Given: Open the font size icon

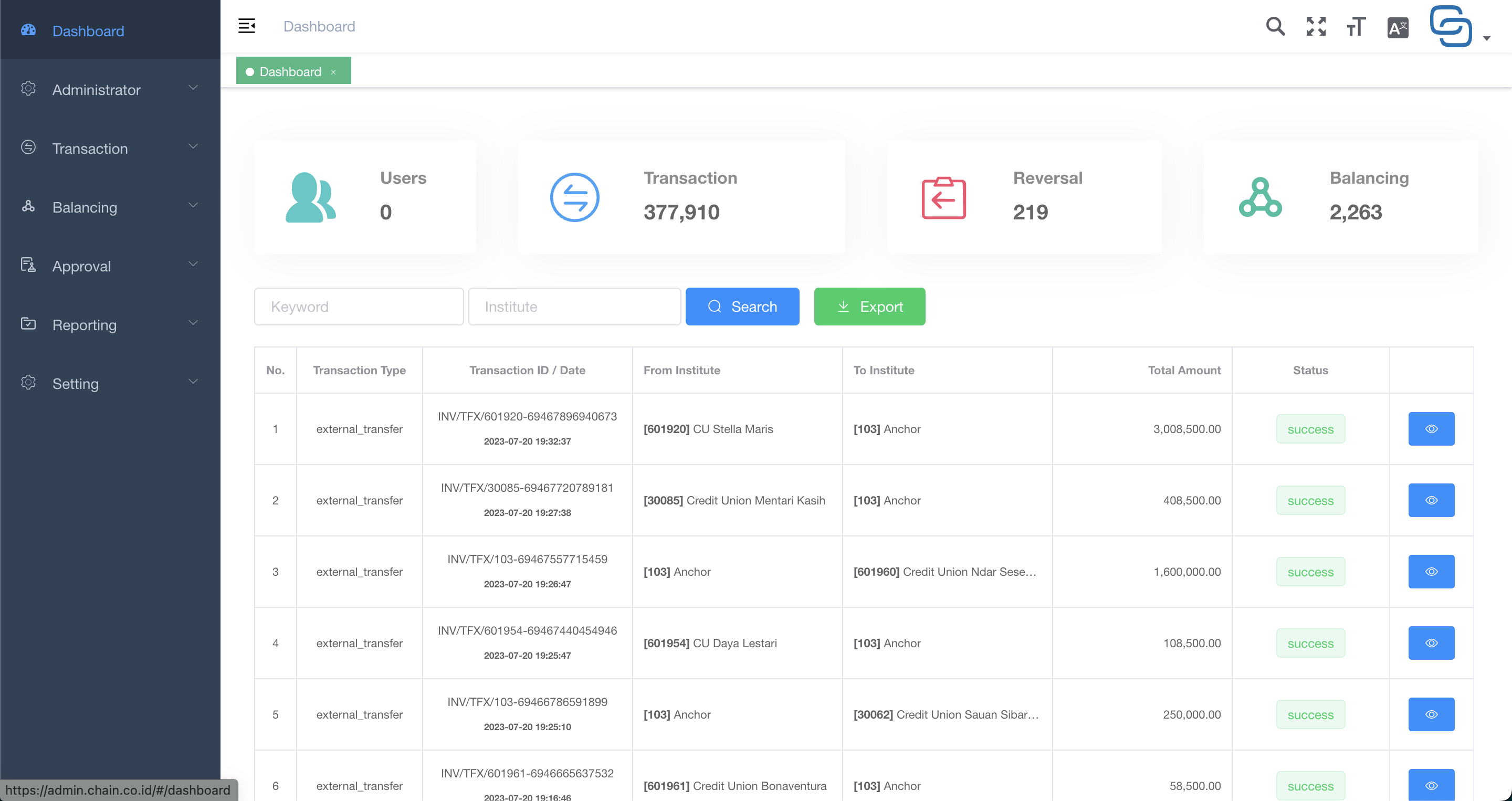Looking at the screenshot, I should [x=1357, y=26].
